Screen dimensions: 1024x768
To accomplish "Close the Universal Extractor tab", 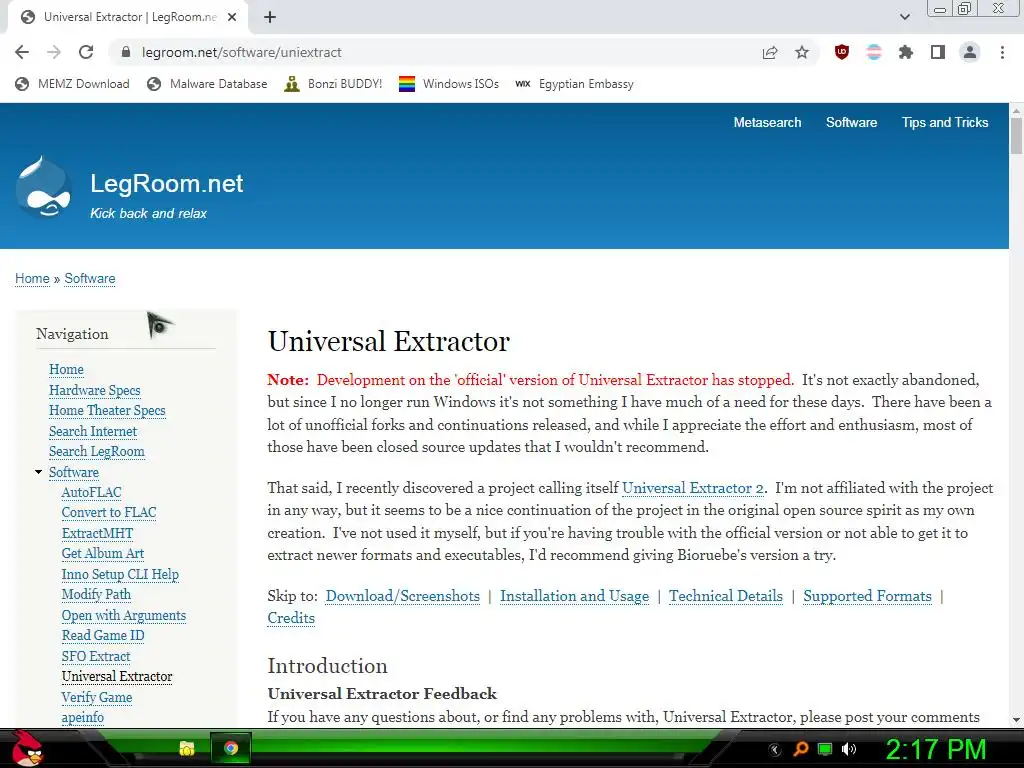I will pos(232,18).
